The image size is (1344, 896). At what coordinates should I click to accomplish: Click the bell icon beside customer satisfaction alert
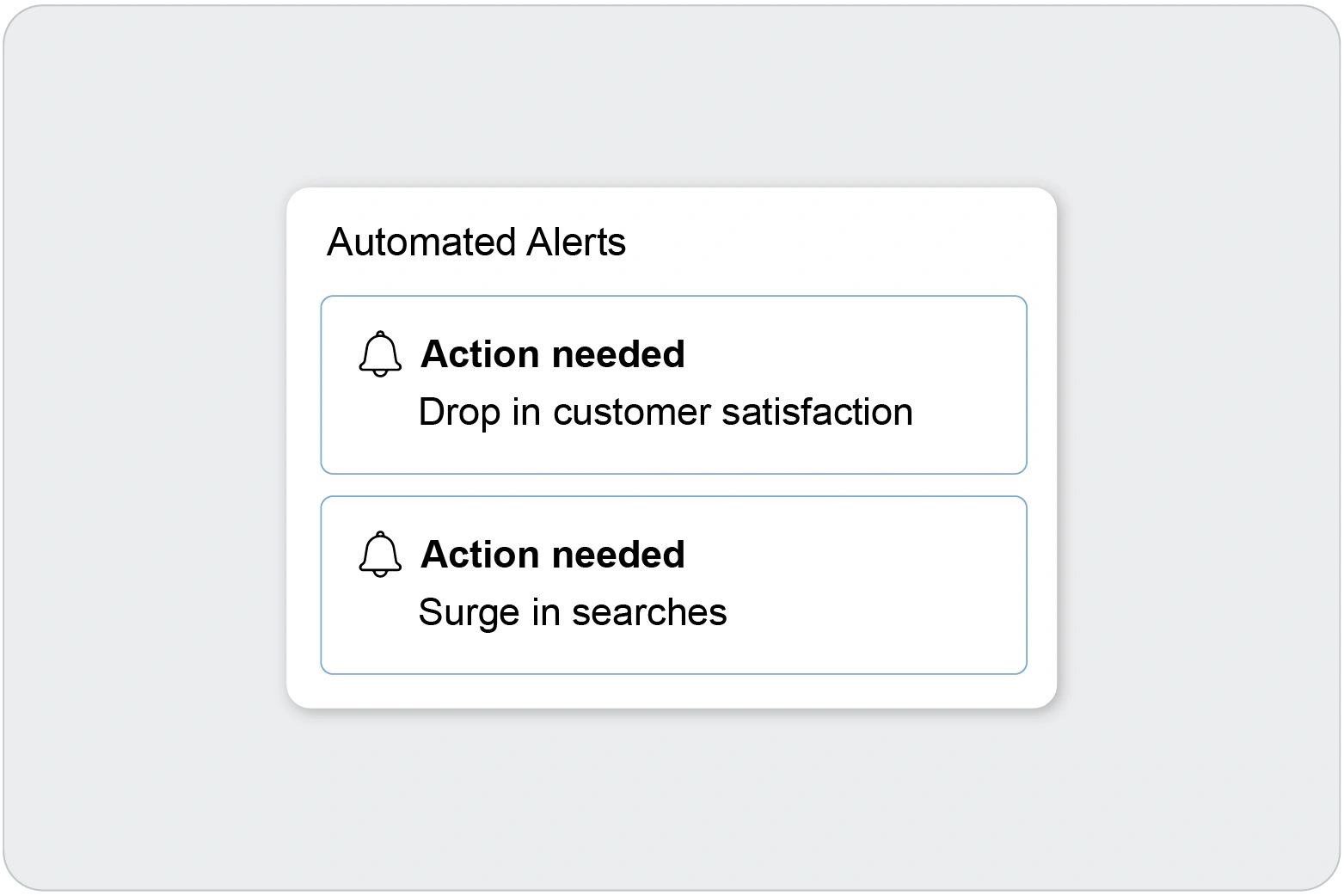pyautogui.click(x=379, y=354)
